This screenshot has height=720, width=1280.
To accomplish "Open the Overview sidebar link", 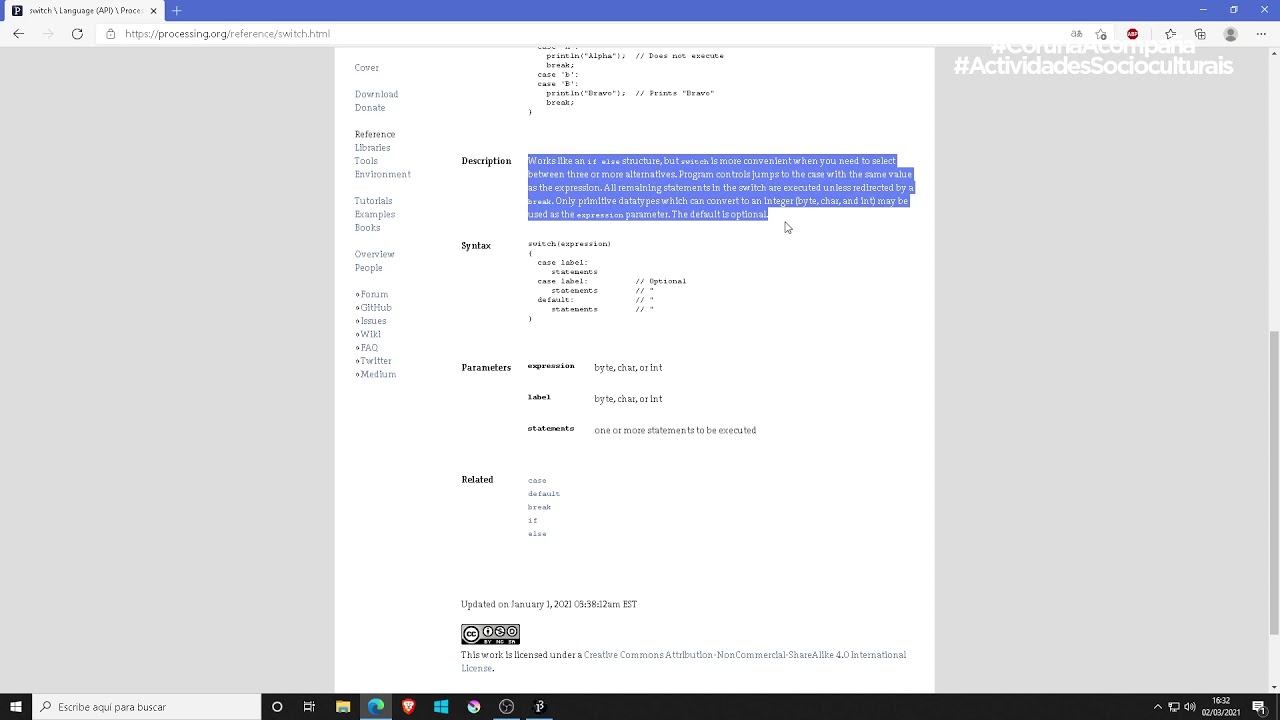I will coord(374,254).
